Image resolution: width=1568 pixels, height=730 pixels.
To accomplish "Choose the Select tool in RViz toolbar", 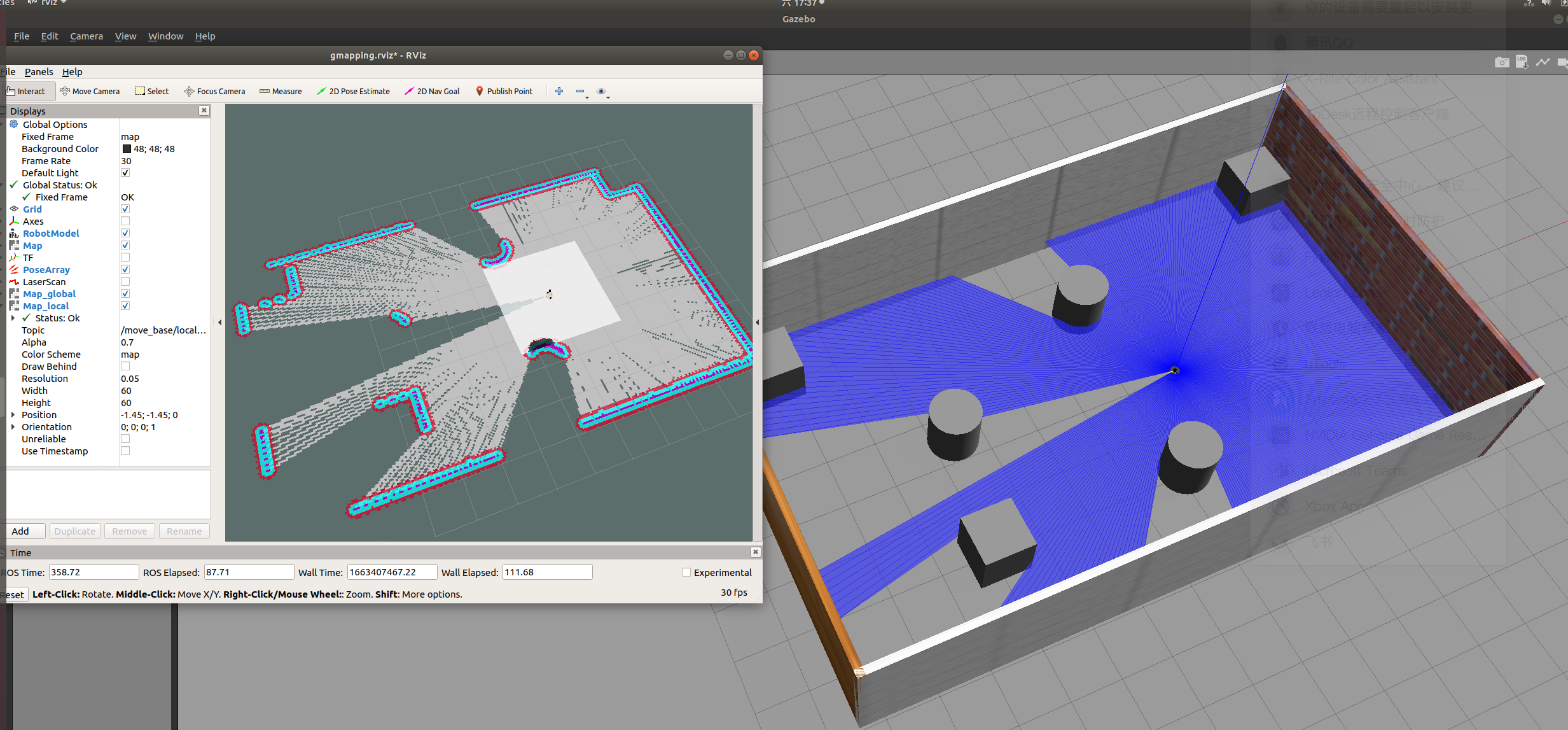I will pos(152,91).
